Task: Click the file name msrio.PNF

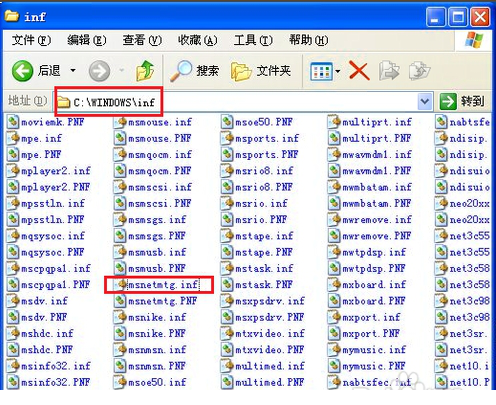Action: click(x=261, y=220)
